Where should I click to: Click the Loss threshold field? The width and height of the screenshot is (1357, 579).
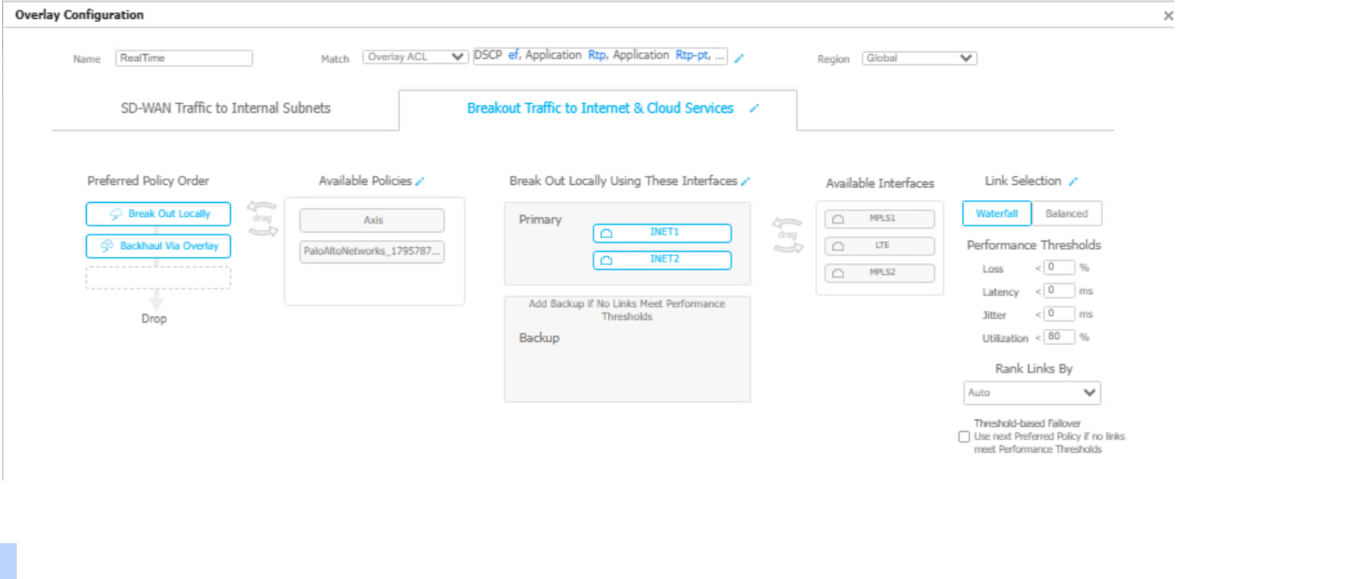coord(1060,268)
